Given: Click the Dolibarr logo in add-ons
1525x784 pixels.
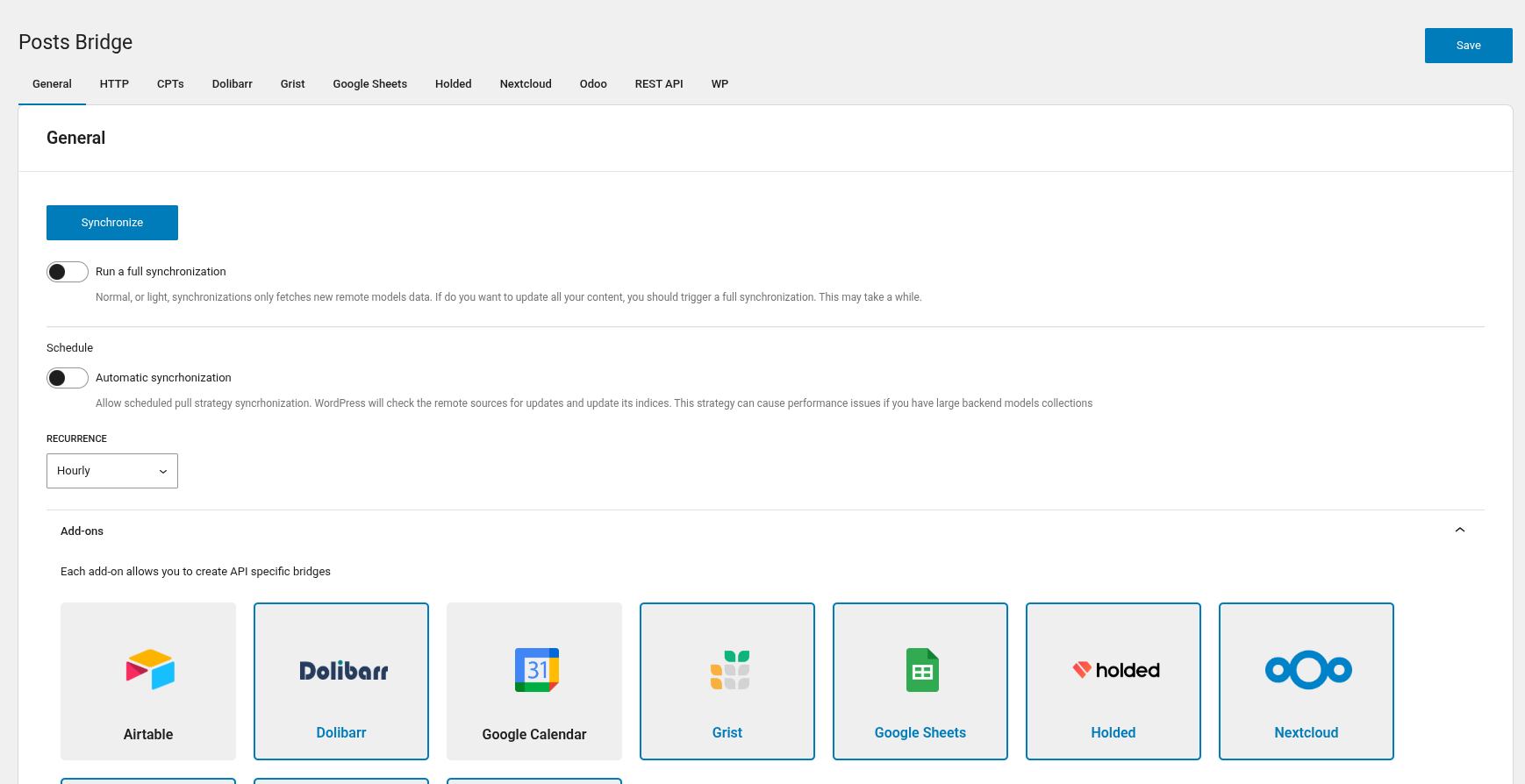Looking at the screenshot, I should point(343,671).
